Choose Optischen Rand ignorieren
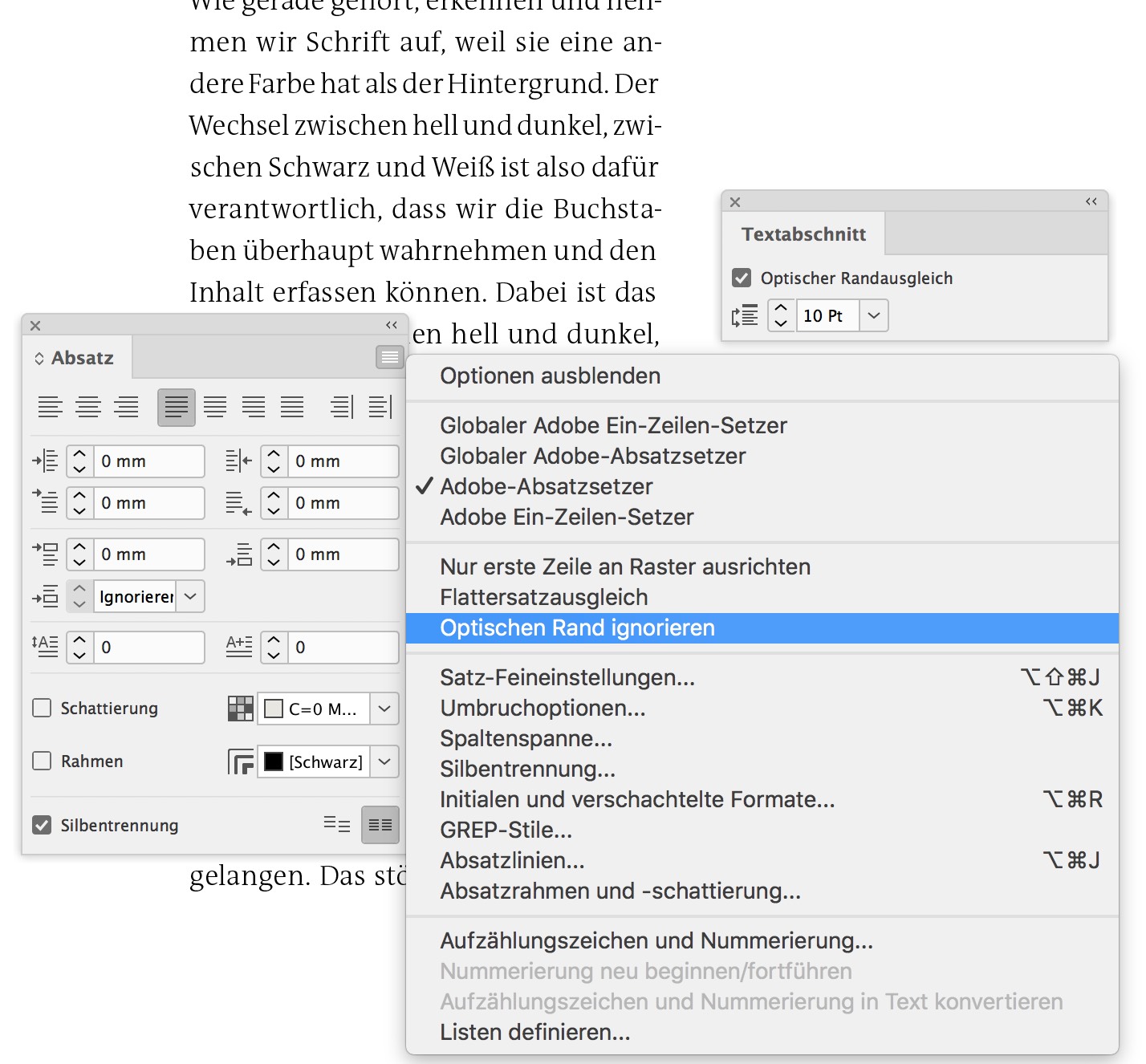Image resolution: width=1146 pixels, height=1064 pixels. tap(762, 627)
